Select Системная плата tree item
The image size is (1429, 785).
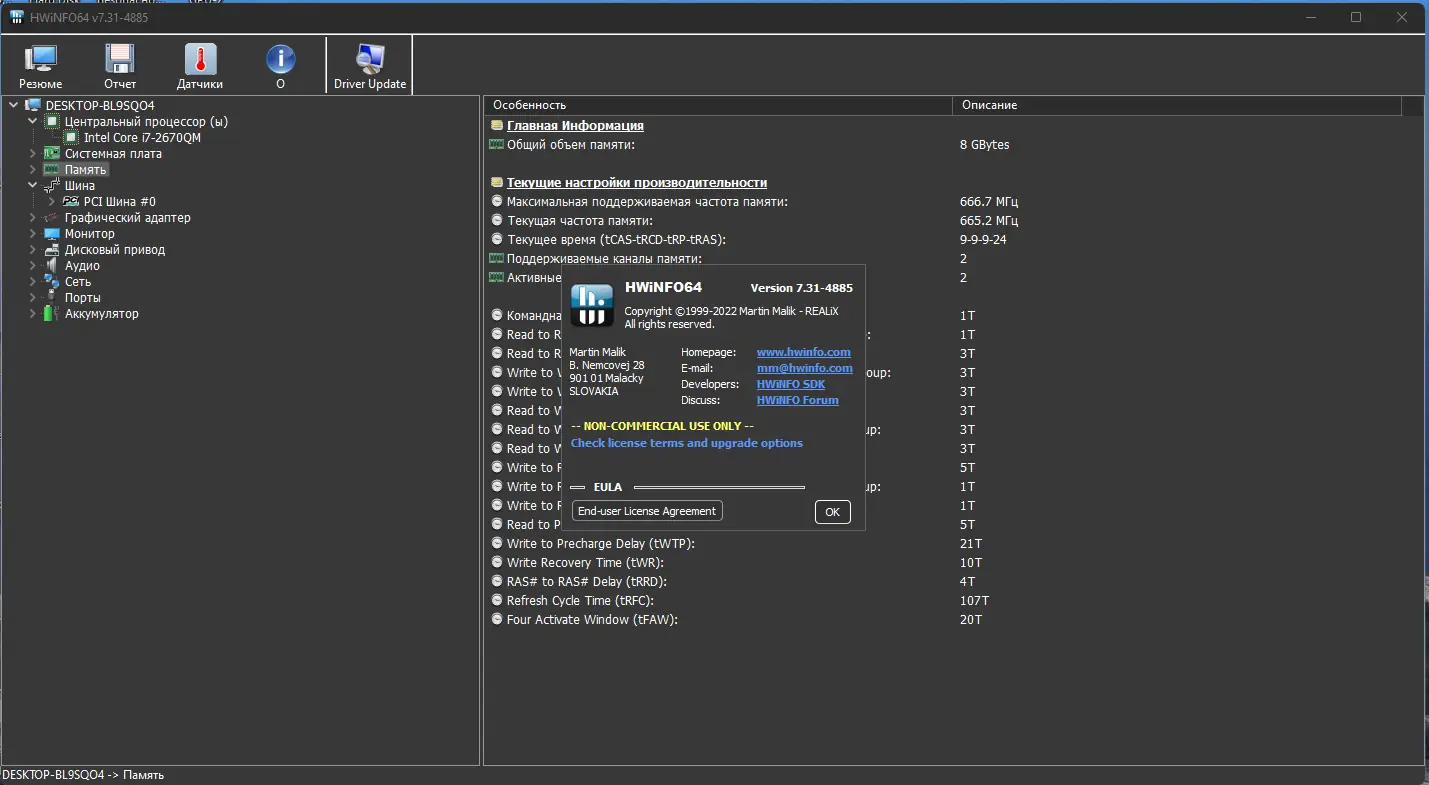click(x=113, y=153)
